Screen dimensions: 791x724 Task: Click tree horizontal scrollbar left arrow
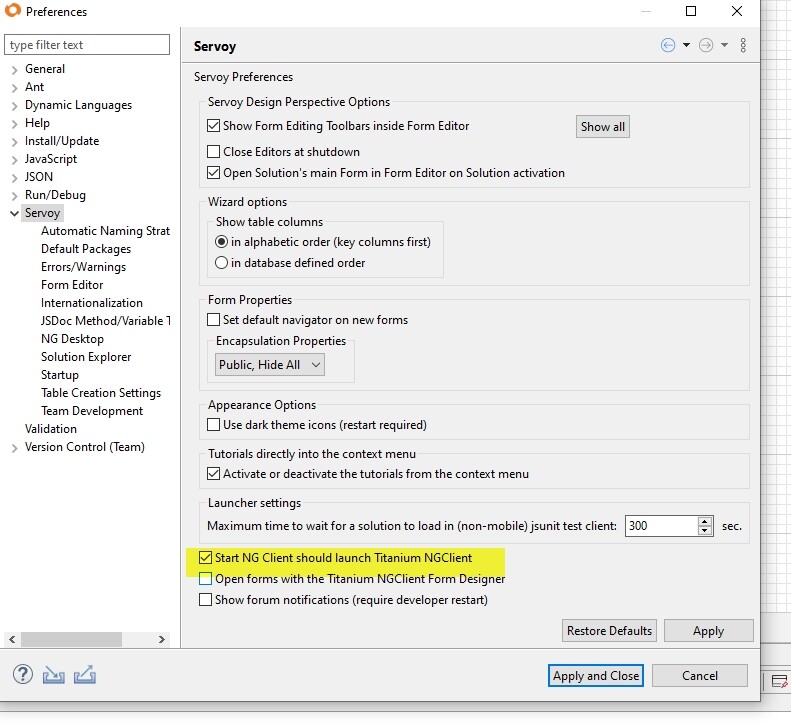(12, 639)
